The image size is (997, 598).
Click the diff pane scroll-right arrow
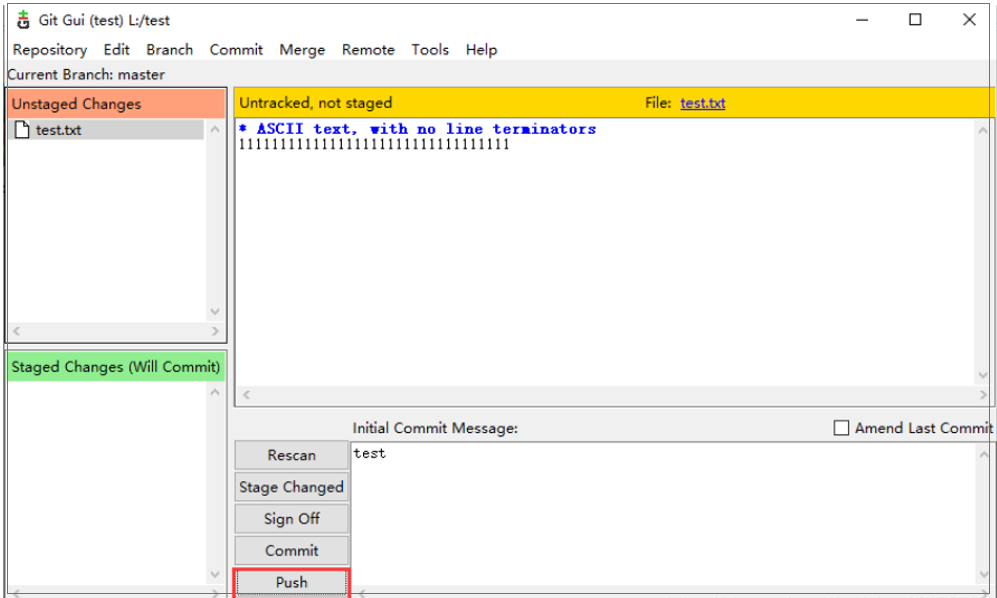[983, 395]
